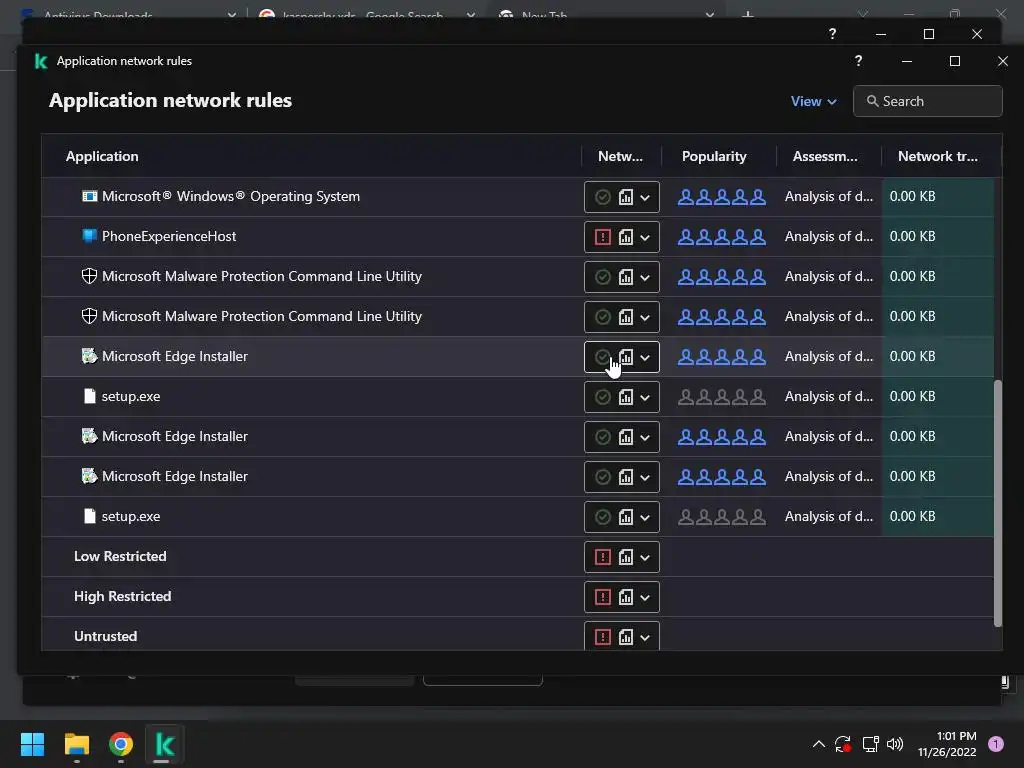Screen dimensions: 1024x768
Task: Toggle the red block status for PhoneExperienceHost
Action: pyautogui.click(x=603, y=237)
